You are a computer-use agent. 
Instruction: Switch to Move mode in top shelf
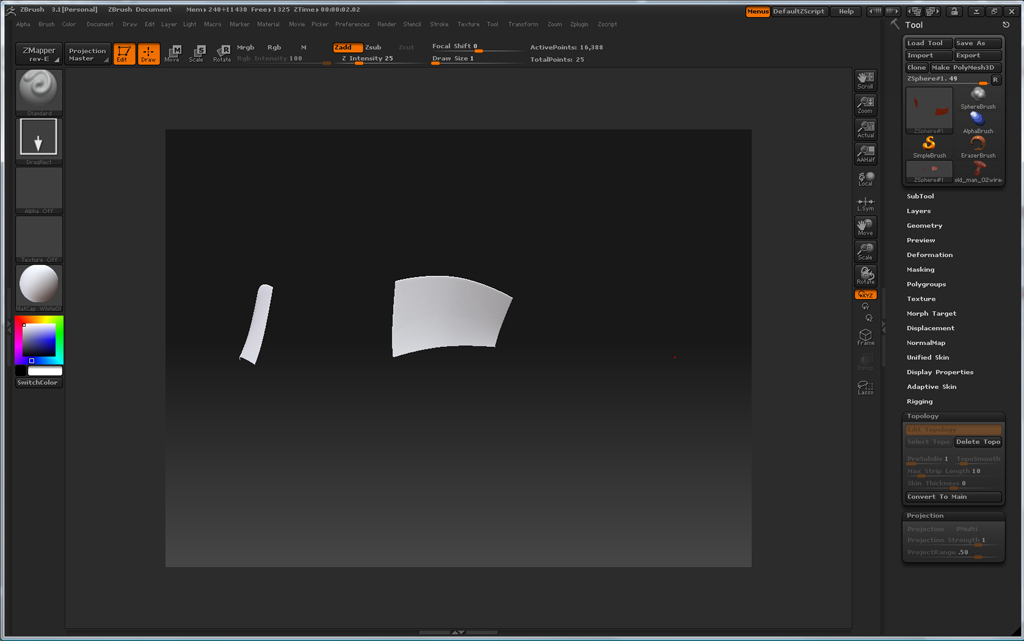(172, 54)
